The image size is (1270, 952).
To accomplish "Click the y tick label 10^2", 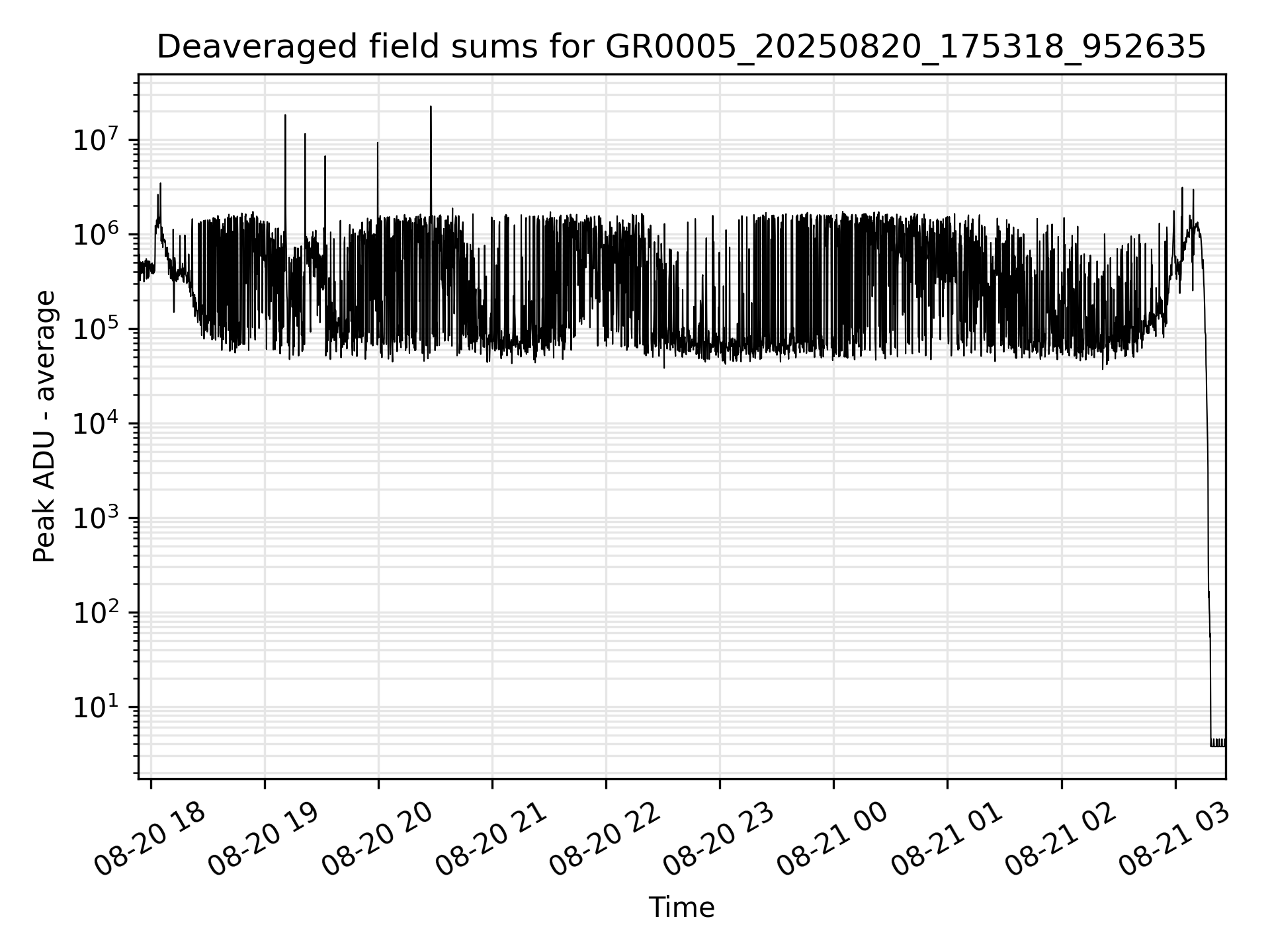I will (96, 612).
